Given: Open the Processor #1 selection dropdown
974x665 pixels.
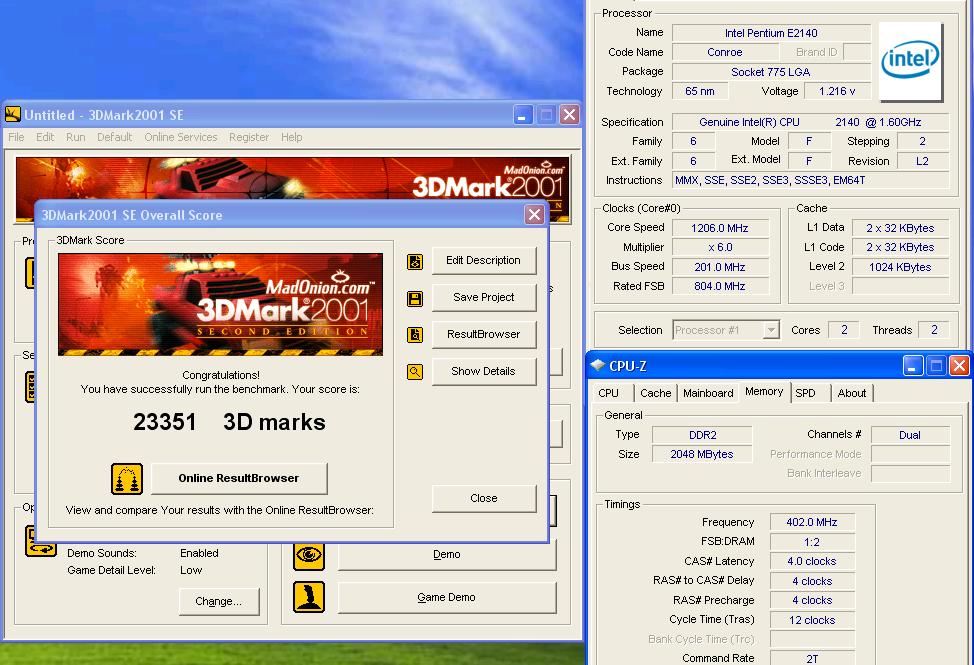Looking at the screenshot, I should point(771,330).
